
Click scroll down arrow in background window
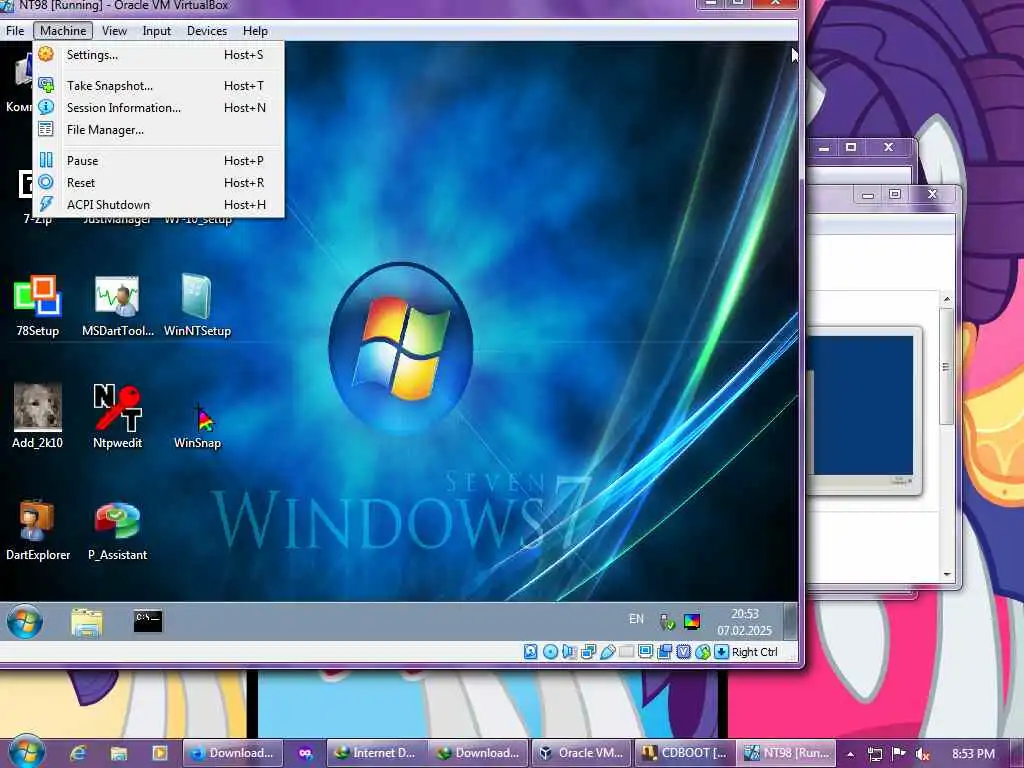[x=947, y=575]
